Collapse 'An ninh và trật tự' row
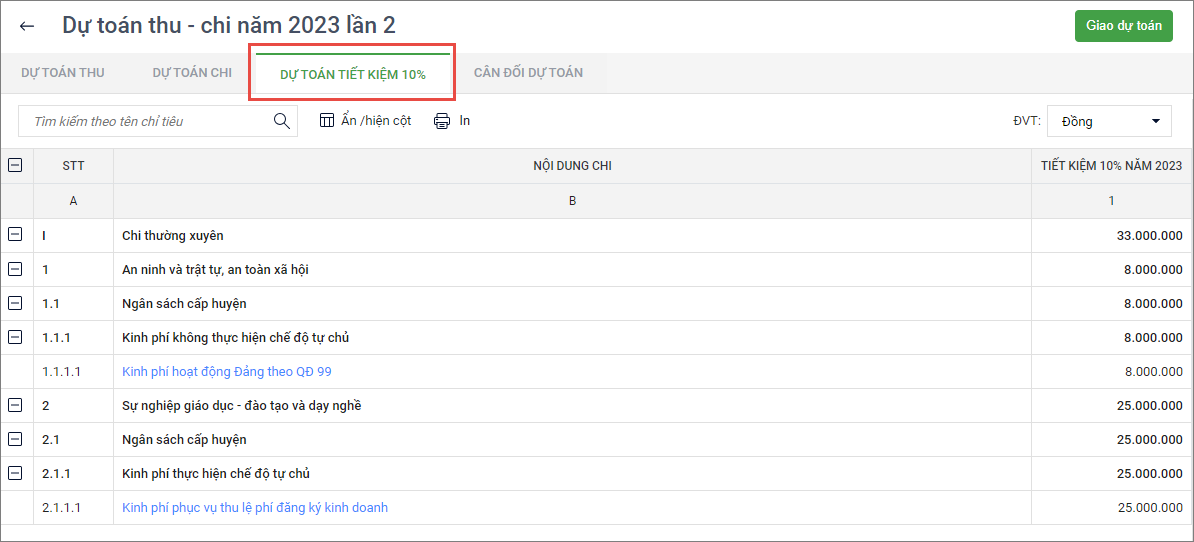 pos(15,269)
